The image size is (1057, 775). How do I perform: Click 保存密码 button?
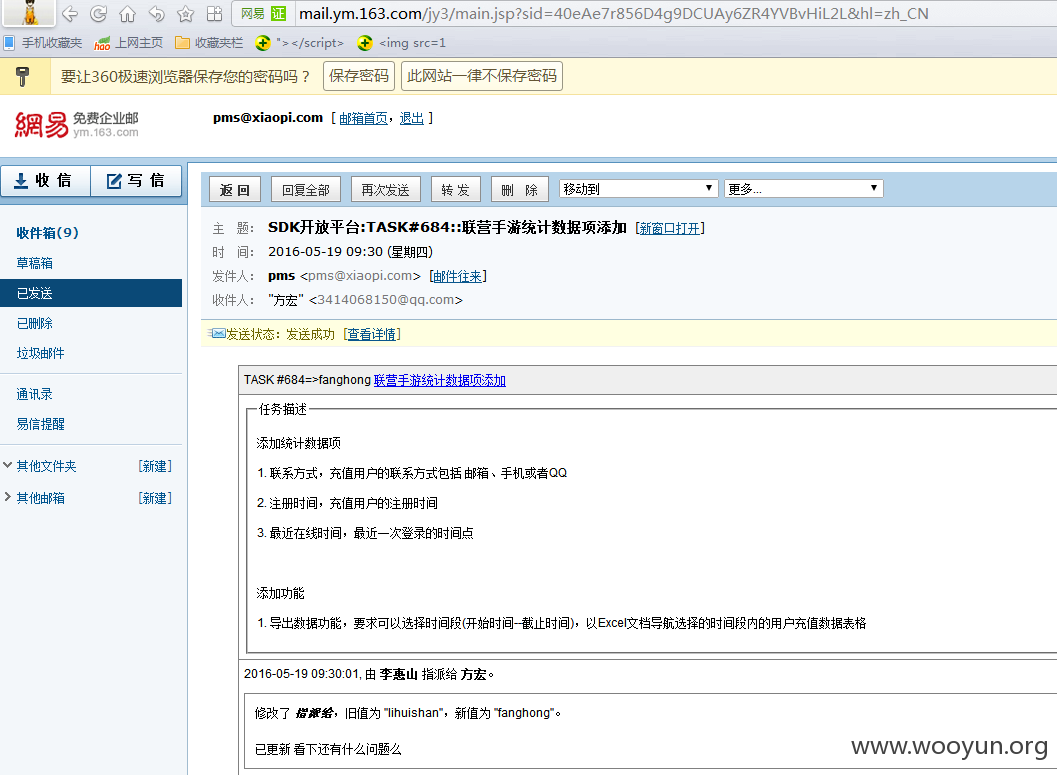359,75
